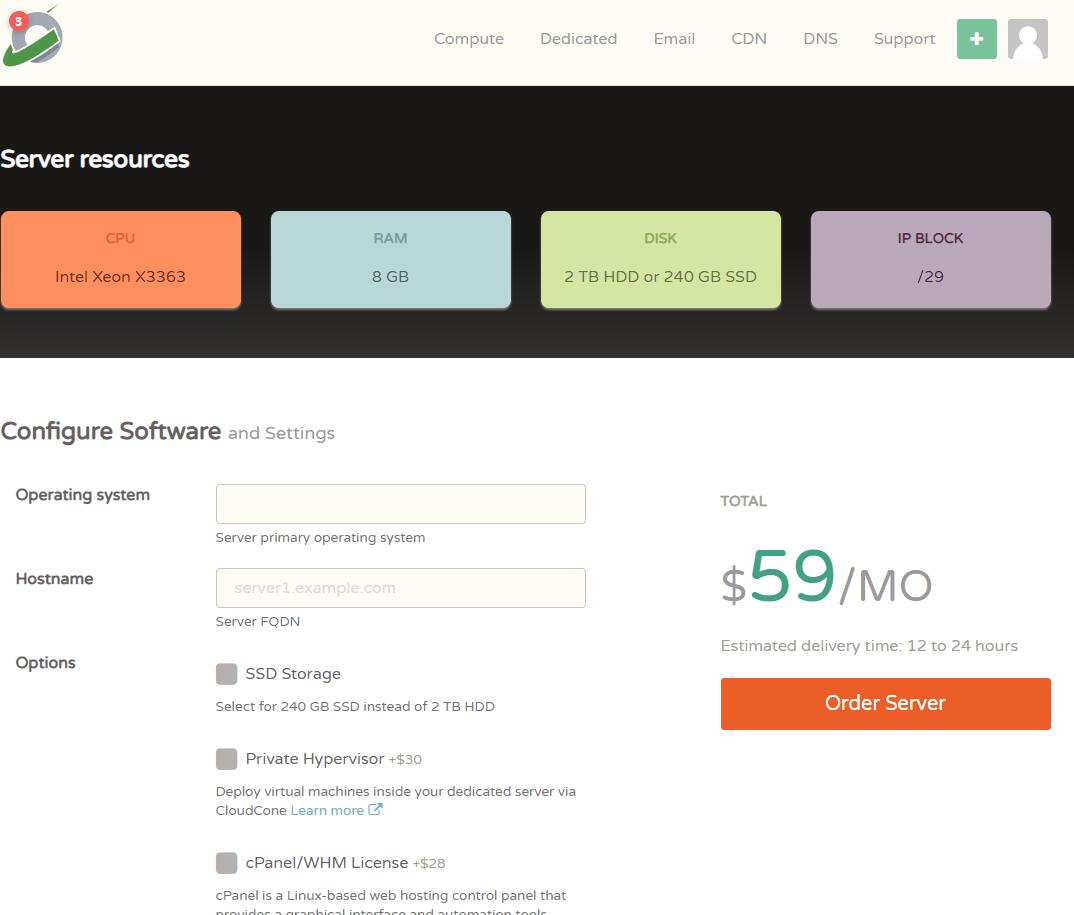Click the 'Hostname' field label
Image resolution: width=1074 pixels, height=915 pixels.
[54, 579]
